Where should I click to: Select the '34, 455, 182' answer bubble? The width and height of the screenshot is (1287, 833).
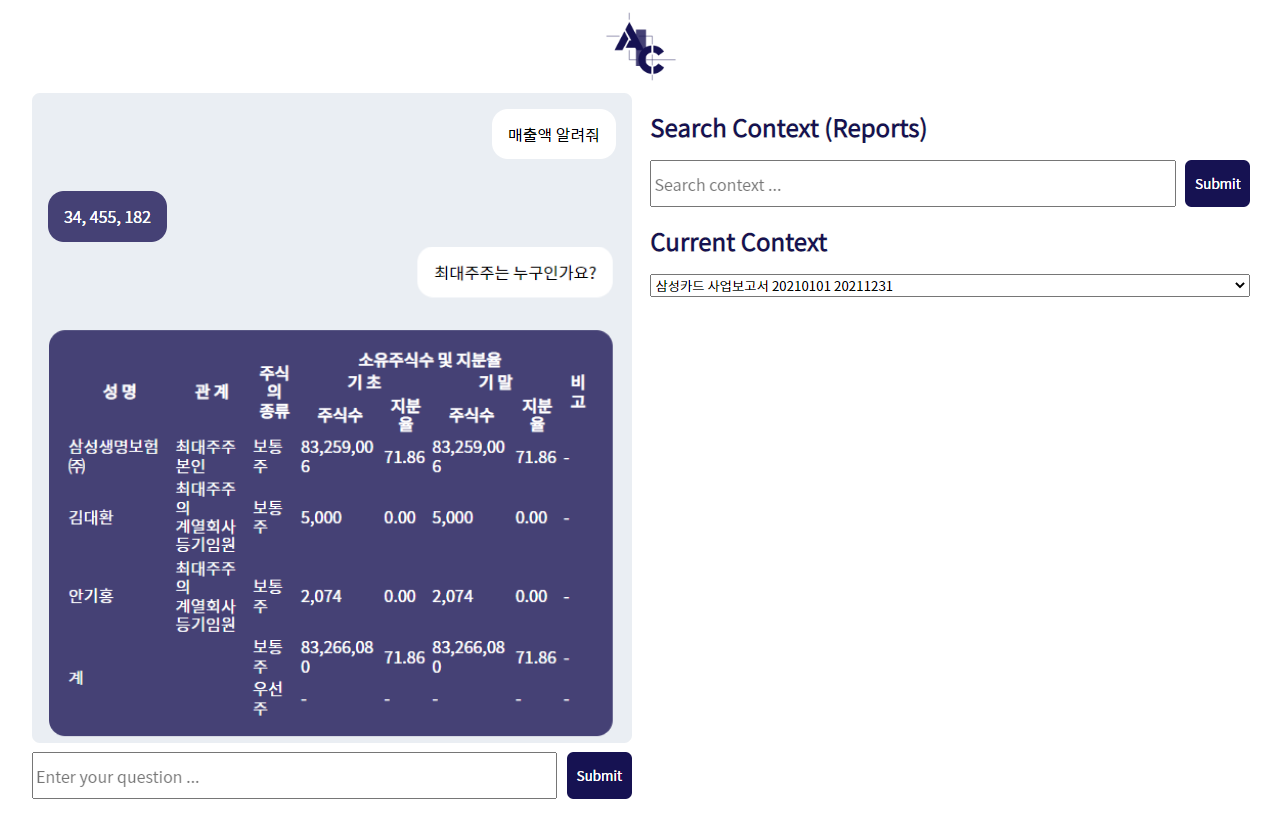point(107,217)
